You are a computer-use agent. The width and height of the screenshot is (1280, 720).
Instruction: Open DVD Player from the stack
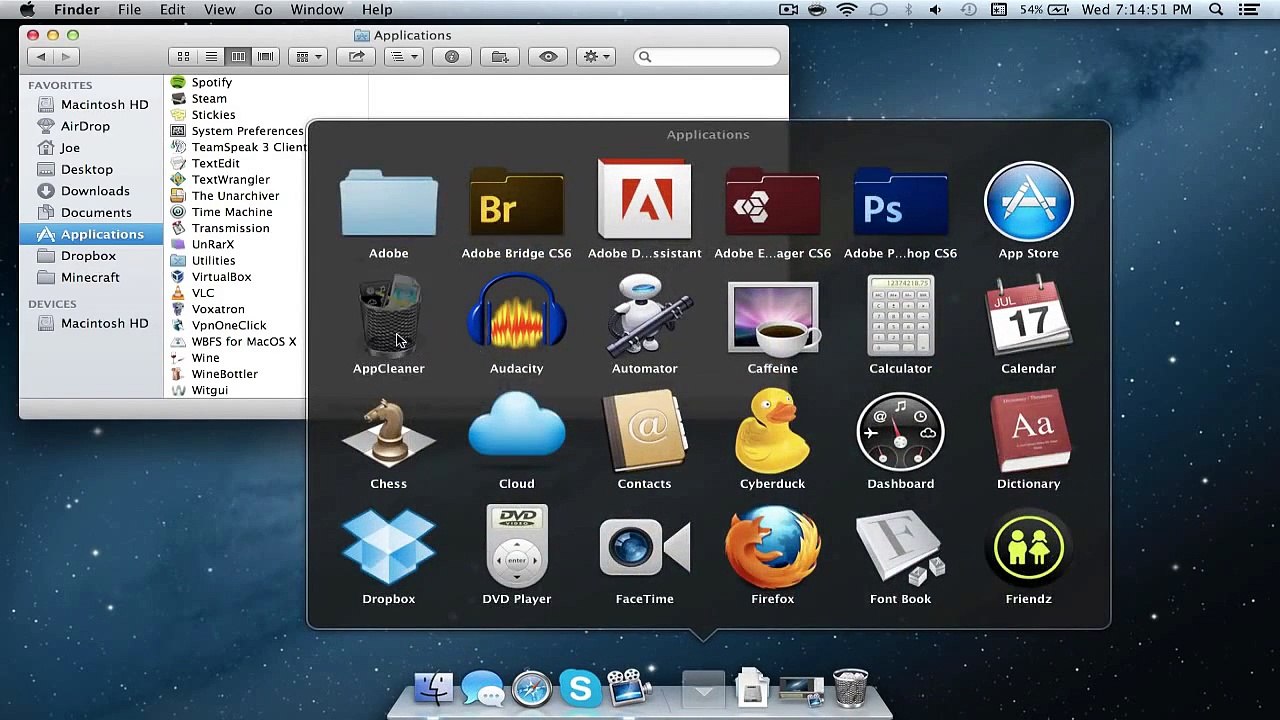click(x=516, y=546)
